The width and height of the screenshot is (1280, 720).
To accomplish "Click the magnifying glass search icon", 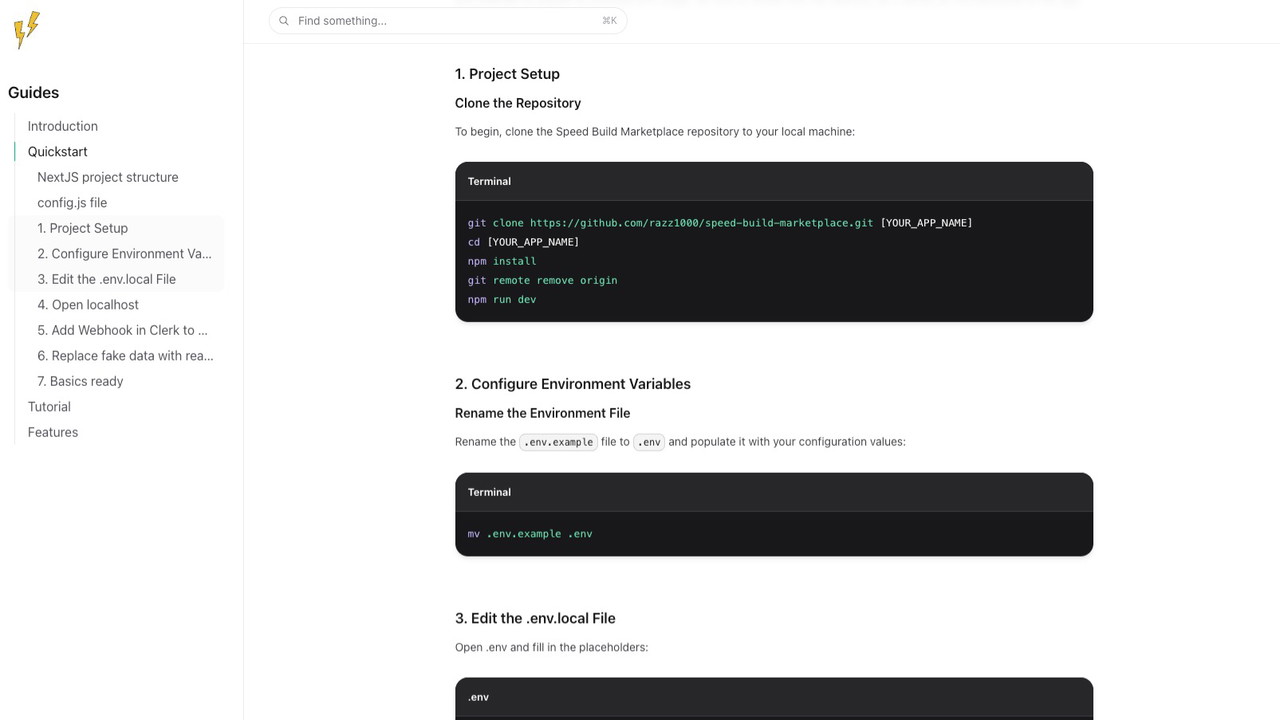I will 284,21.
